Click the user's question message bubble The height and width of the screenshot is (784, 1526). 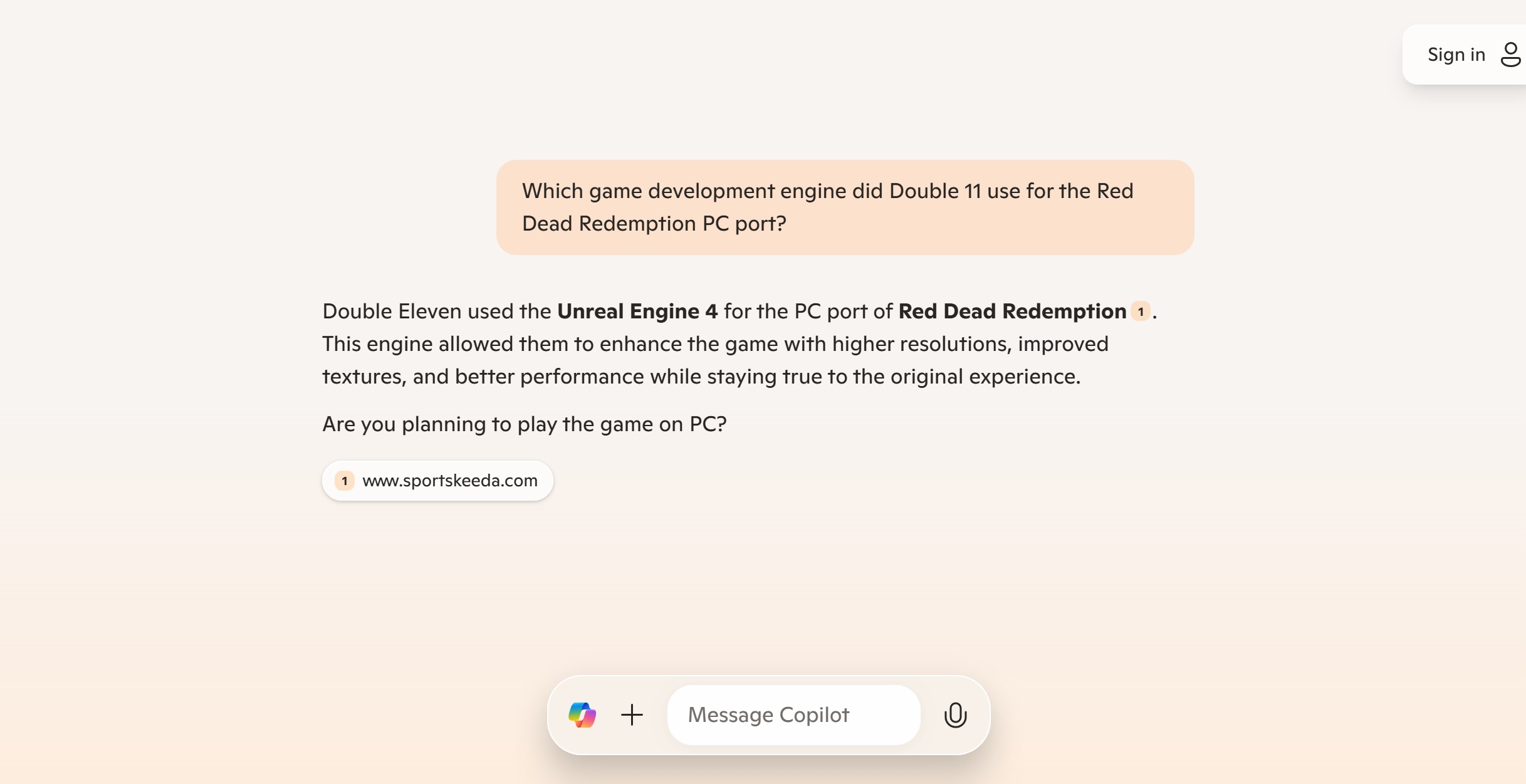(x=845, y=207)
